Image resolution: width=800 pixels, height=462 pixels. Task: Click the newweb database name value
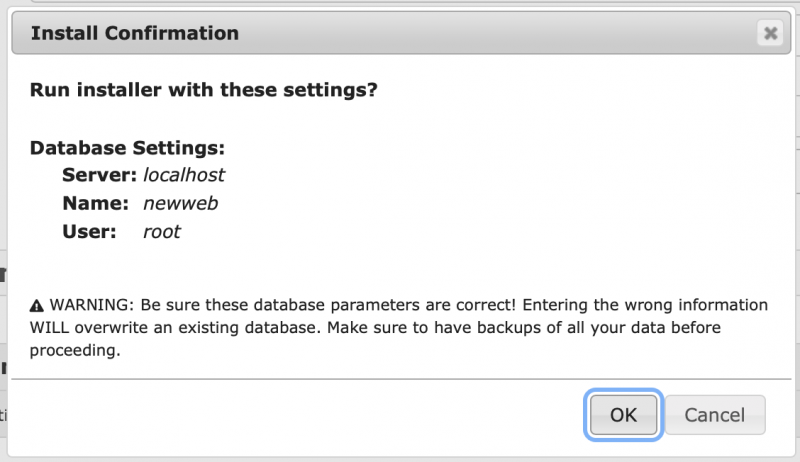tap(181, 203)
